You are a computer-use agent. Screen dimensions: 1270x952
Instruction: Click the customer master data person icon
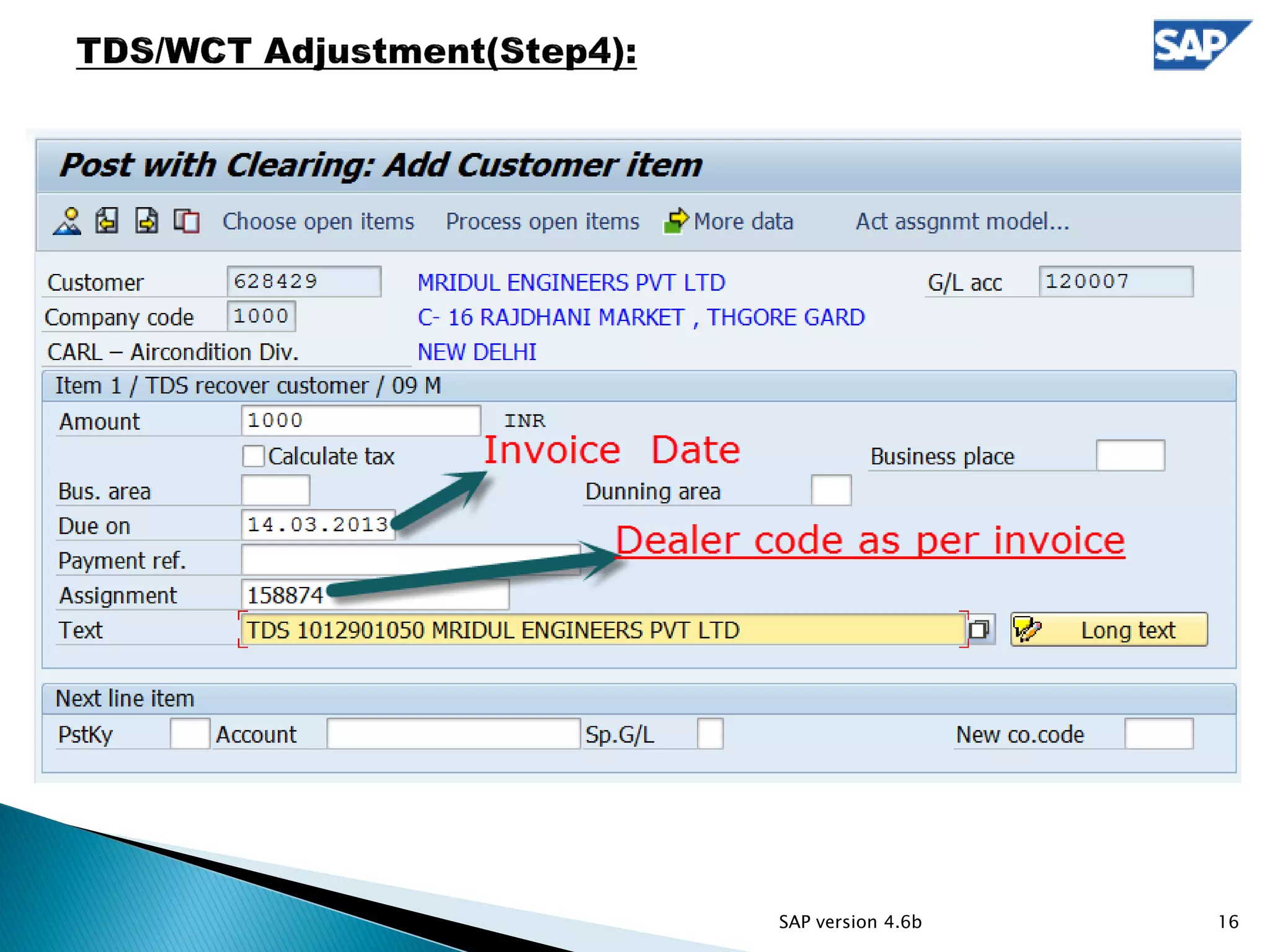(68, 221)
